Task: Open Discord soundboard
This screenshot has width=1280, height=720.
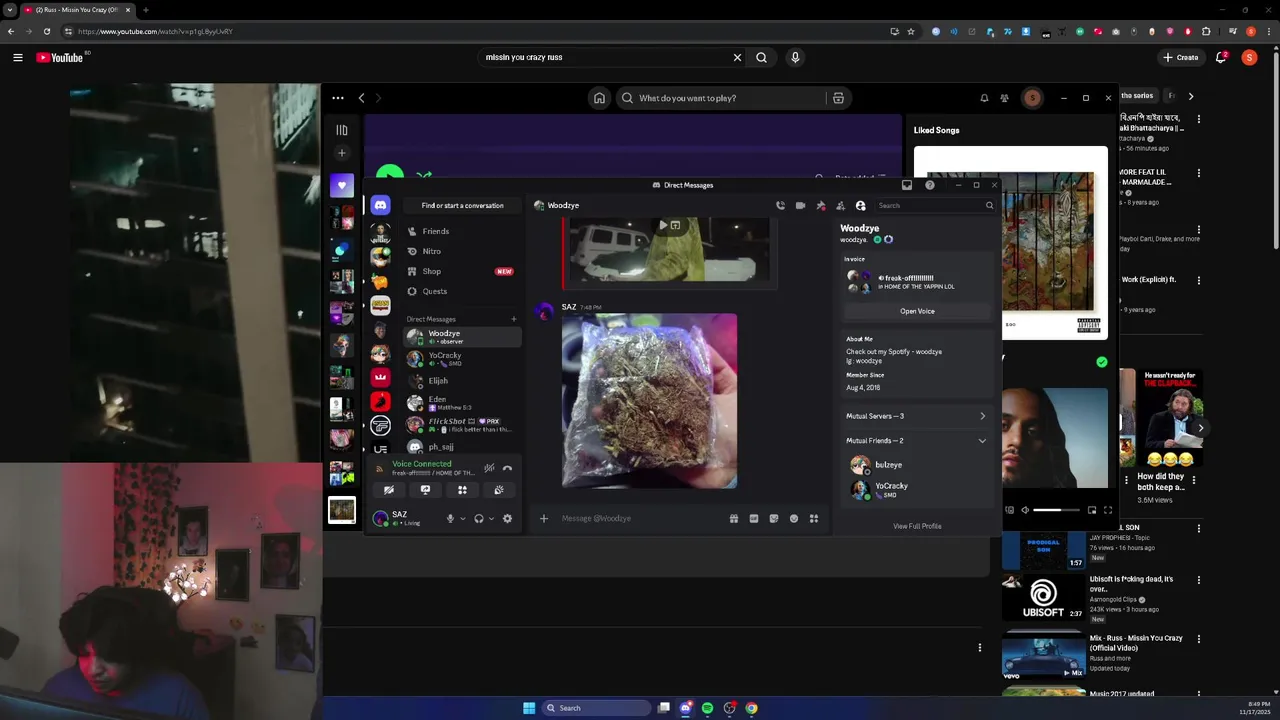Action: 498,490
